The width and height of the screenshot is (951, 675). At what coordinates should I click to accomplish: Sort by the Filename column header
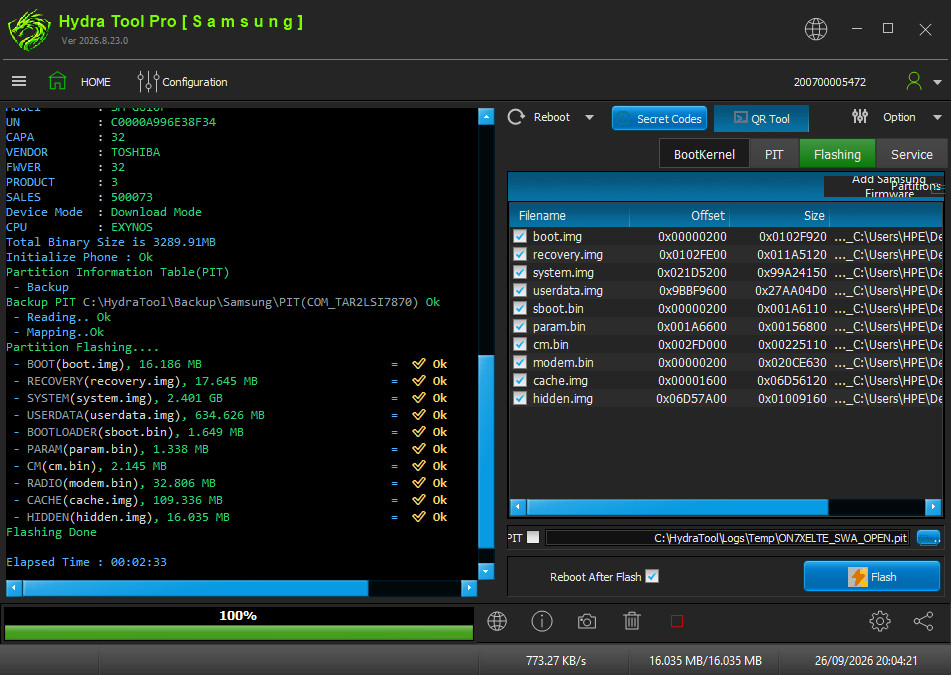(x=570, y=215)
